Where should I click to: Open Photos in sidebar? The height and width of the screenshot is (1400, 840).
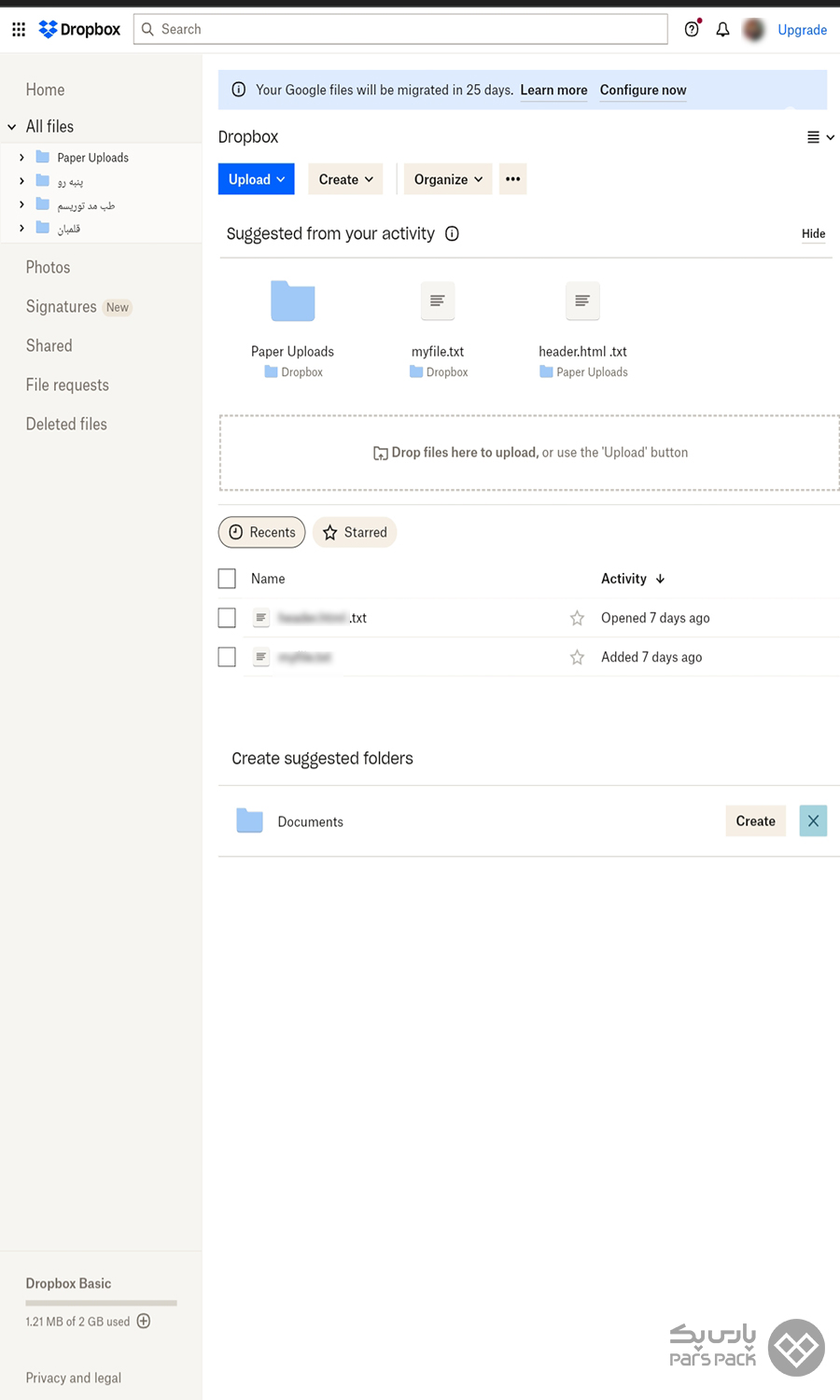pyautogui.click(x=49, y=267)
